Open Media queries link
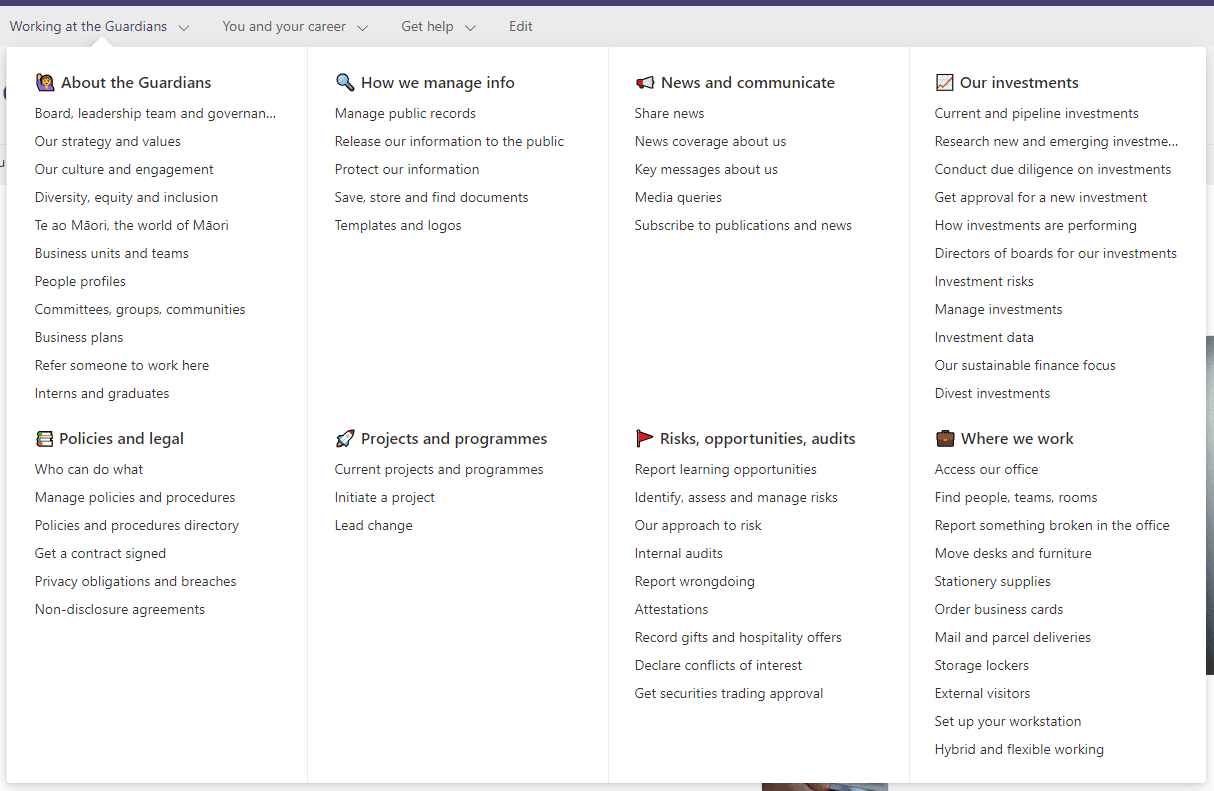Screen dimensions: 1214x791 (678, 197)
